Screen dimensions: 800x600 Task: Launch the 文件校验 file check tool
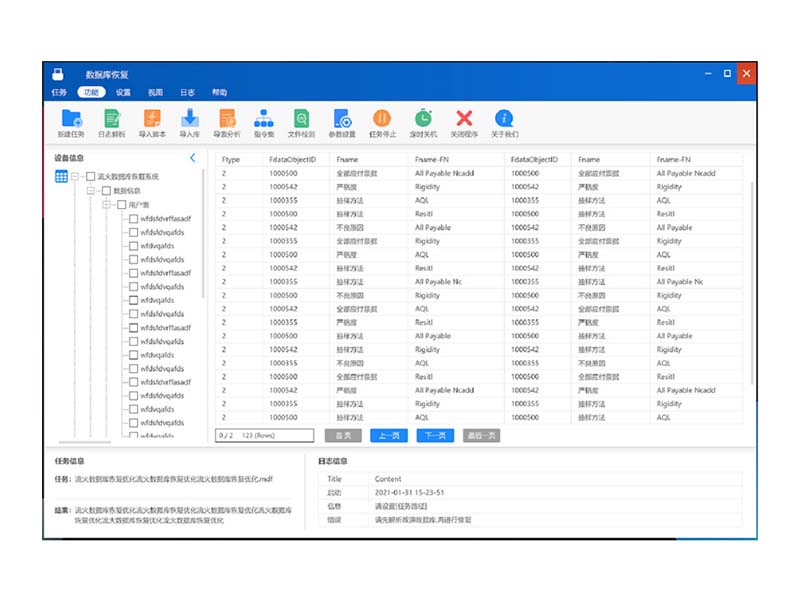pyautogui.click(x=301, y=119)
